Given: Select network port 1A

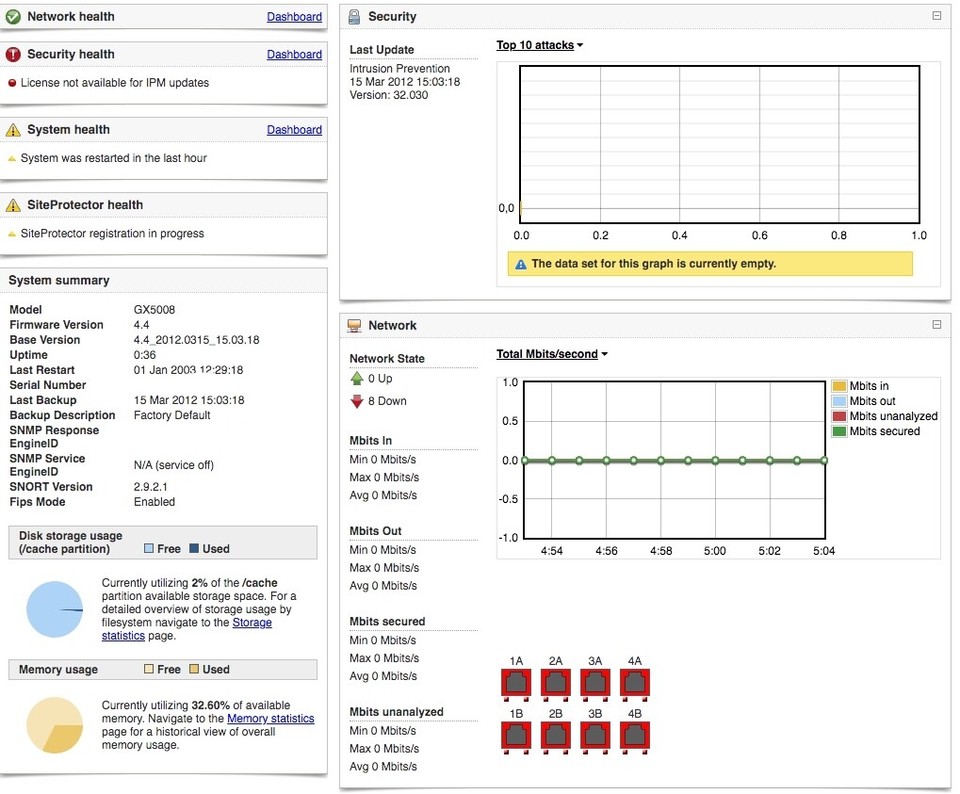Looking at the screenshot, I should [515, 683].
